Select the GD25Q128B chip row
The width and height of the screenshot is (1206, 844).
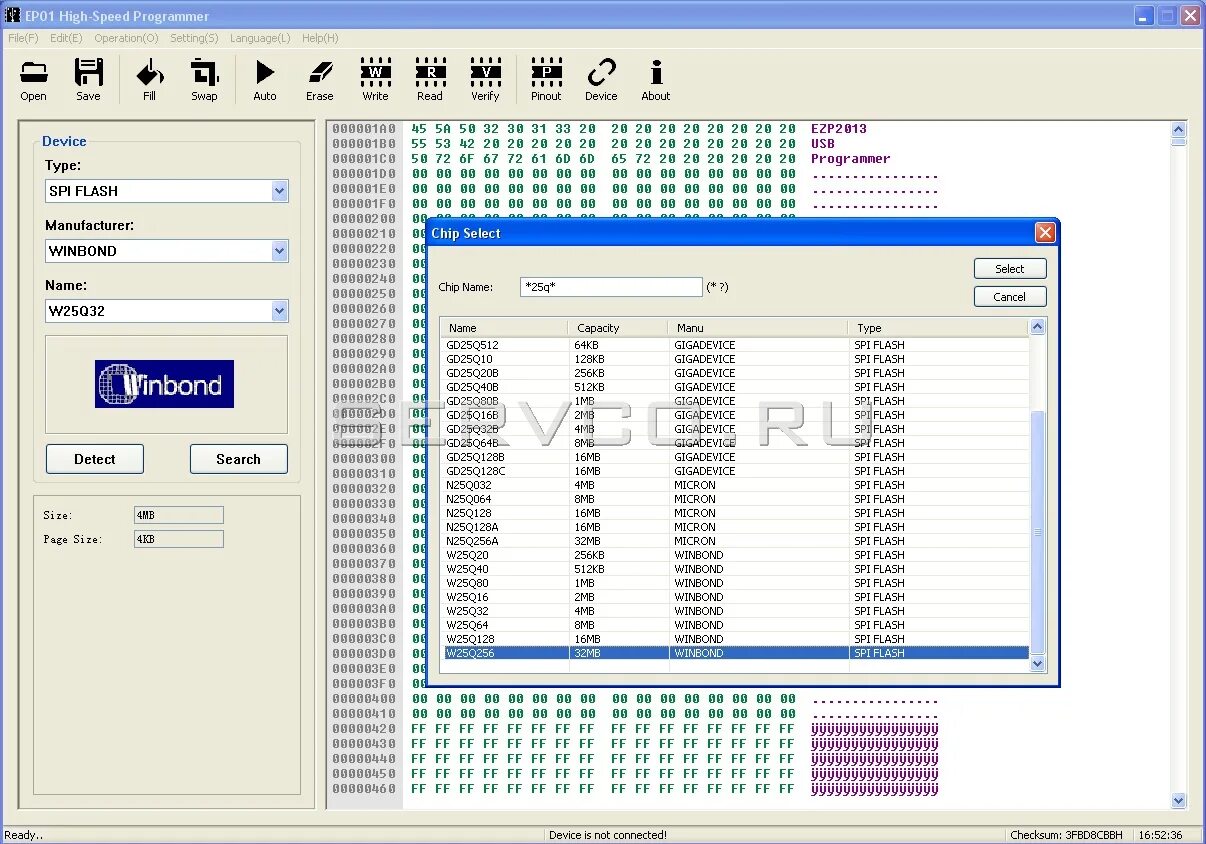(x=736, y=457)
